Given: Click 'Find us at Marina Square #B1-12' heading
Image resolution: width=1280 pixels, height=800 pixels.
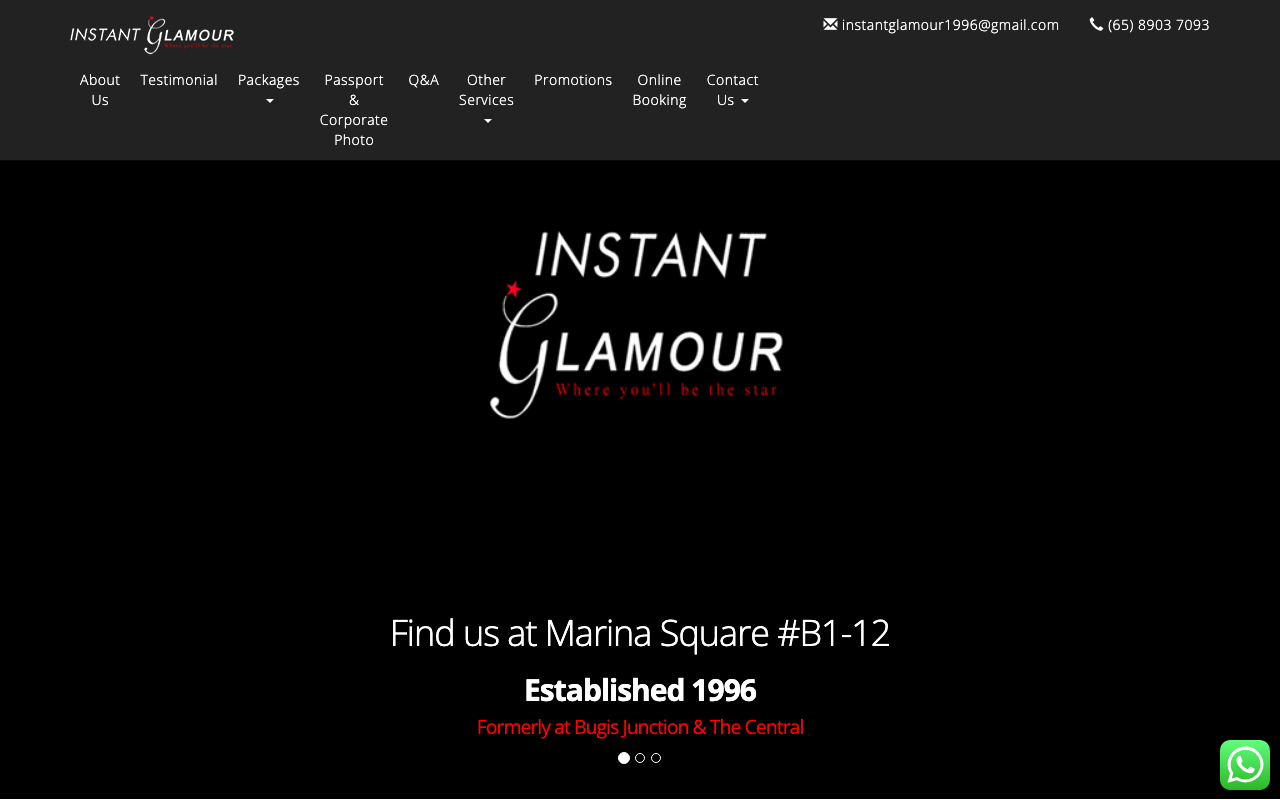Looking at the screenshot, I should (x=640, y=633).
